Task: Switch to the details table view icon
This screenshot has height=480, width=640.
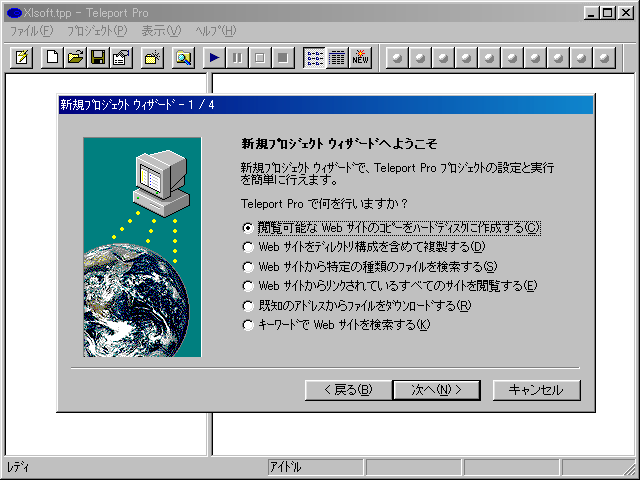Action: coord(337,58)
